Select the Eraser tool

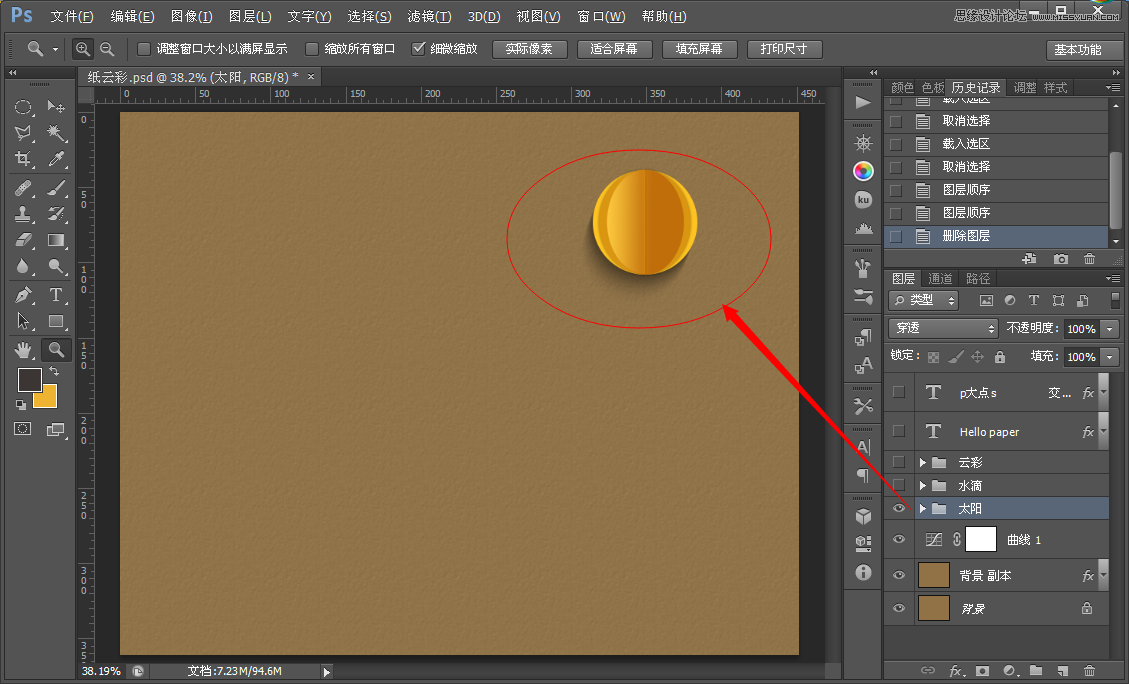coord(23,240)
